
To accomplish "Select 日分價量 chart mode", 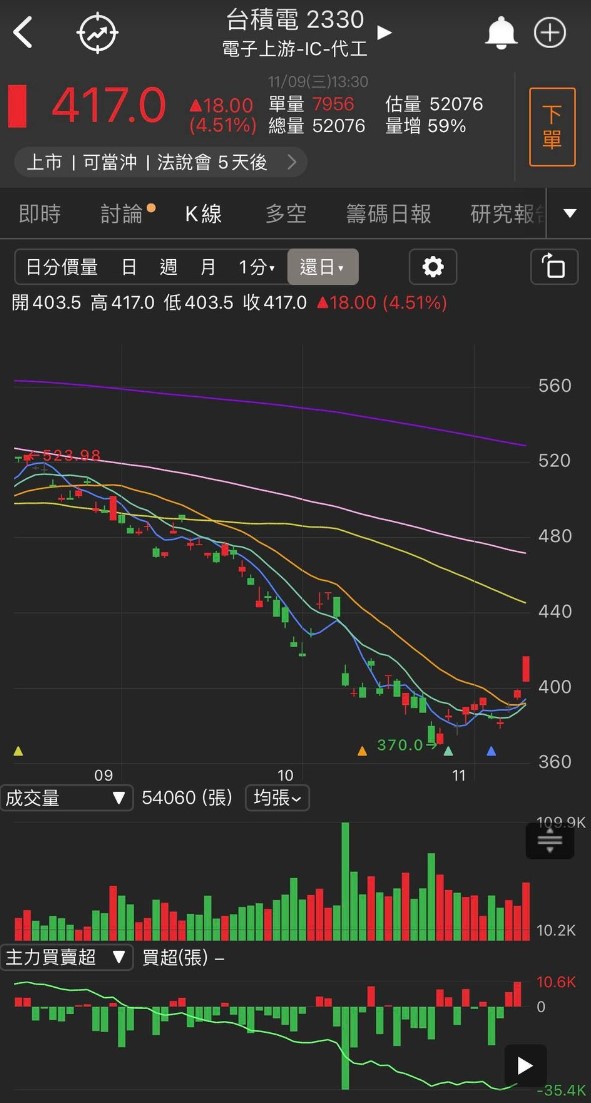I will click(x=62, y=267).
